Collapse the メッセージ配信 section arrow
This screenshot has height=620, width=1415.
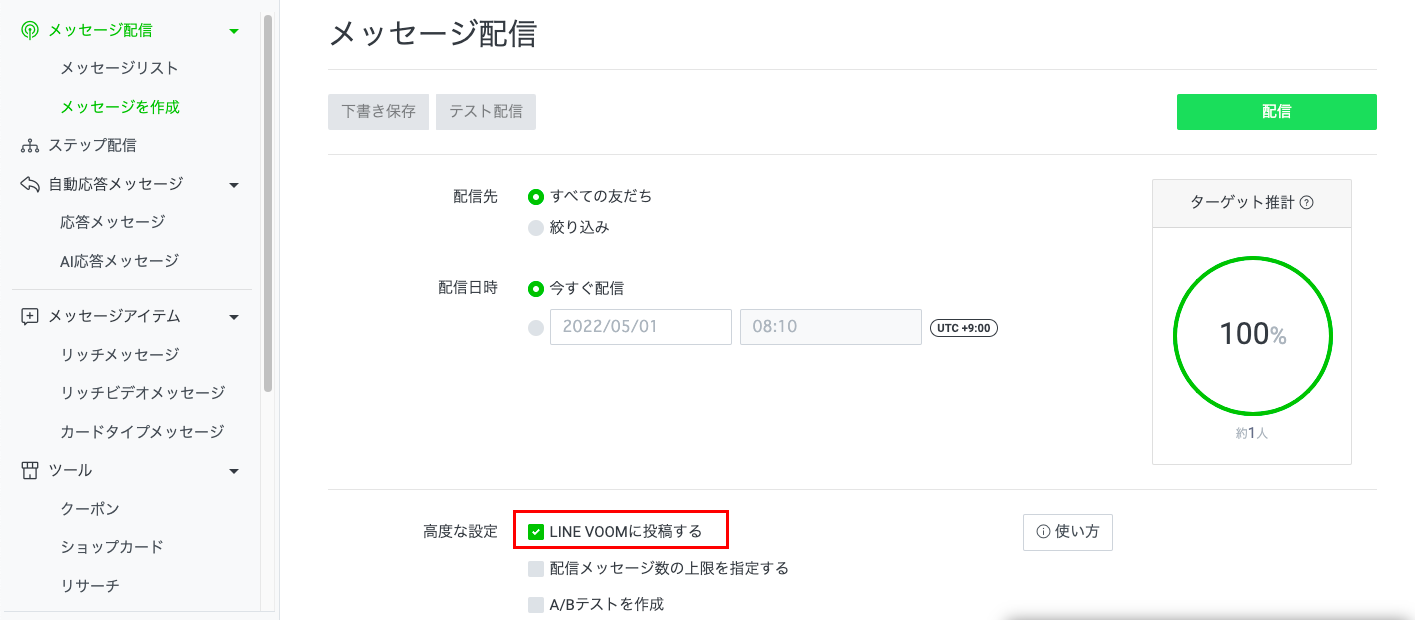234,31
